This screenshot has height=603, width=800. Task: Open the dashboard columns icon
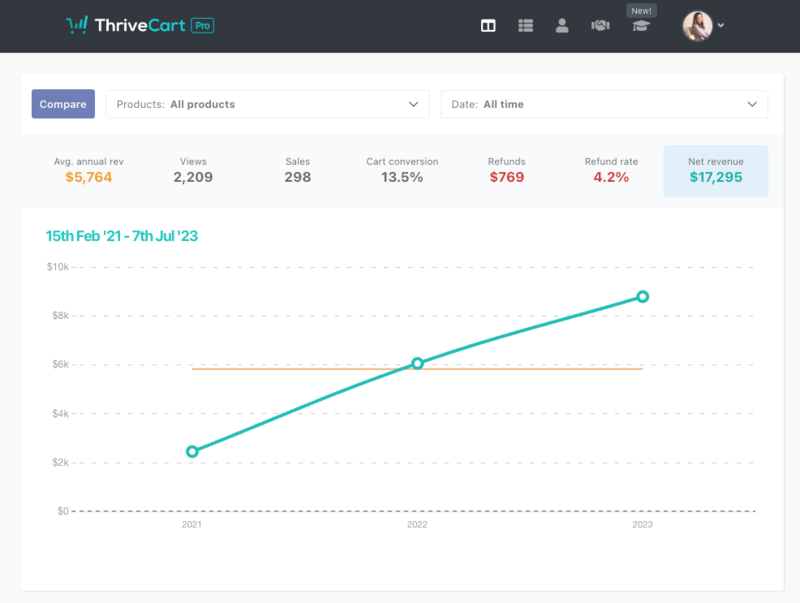(488, 26)
